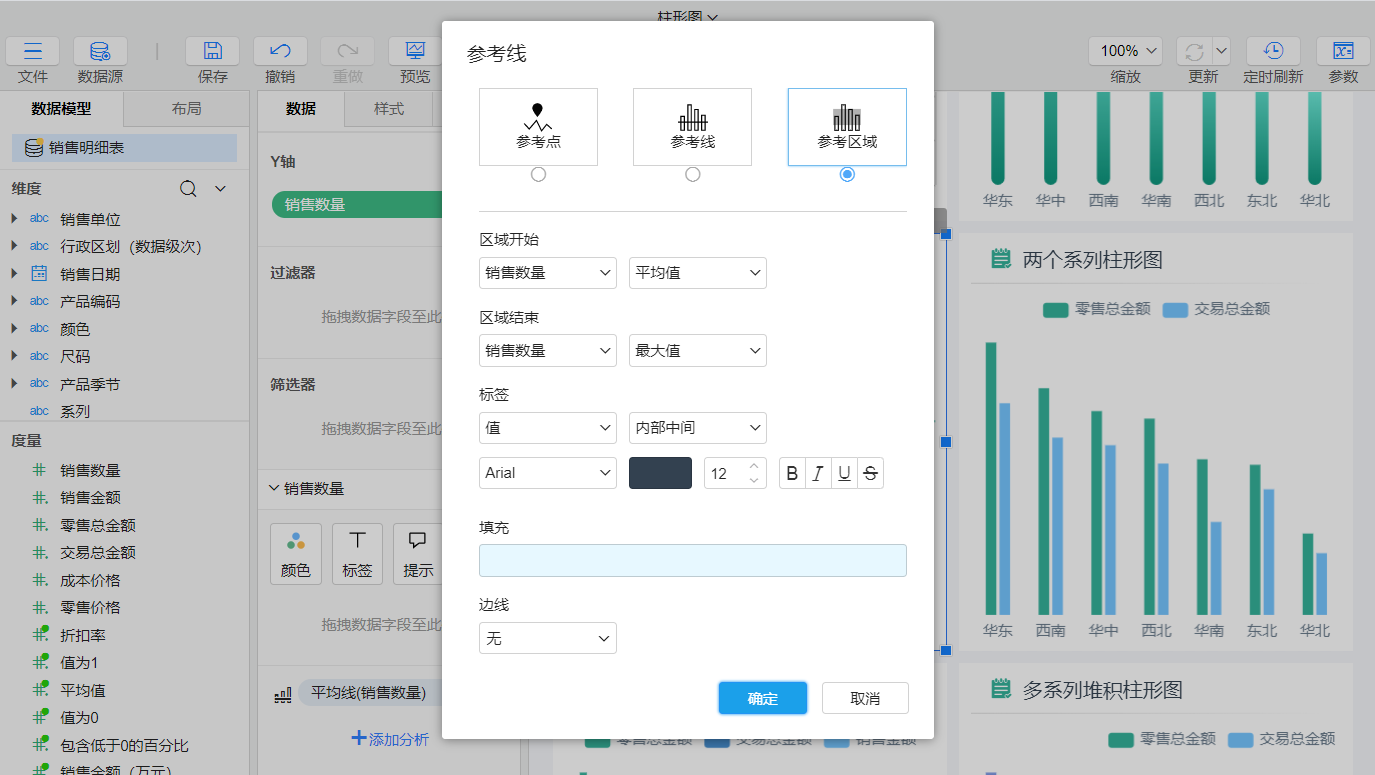1375x775 pixels.
Task: Open the Preview (预览) tool
Action: (x=414, y=50)
